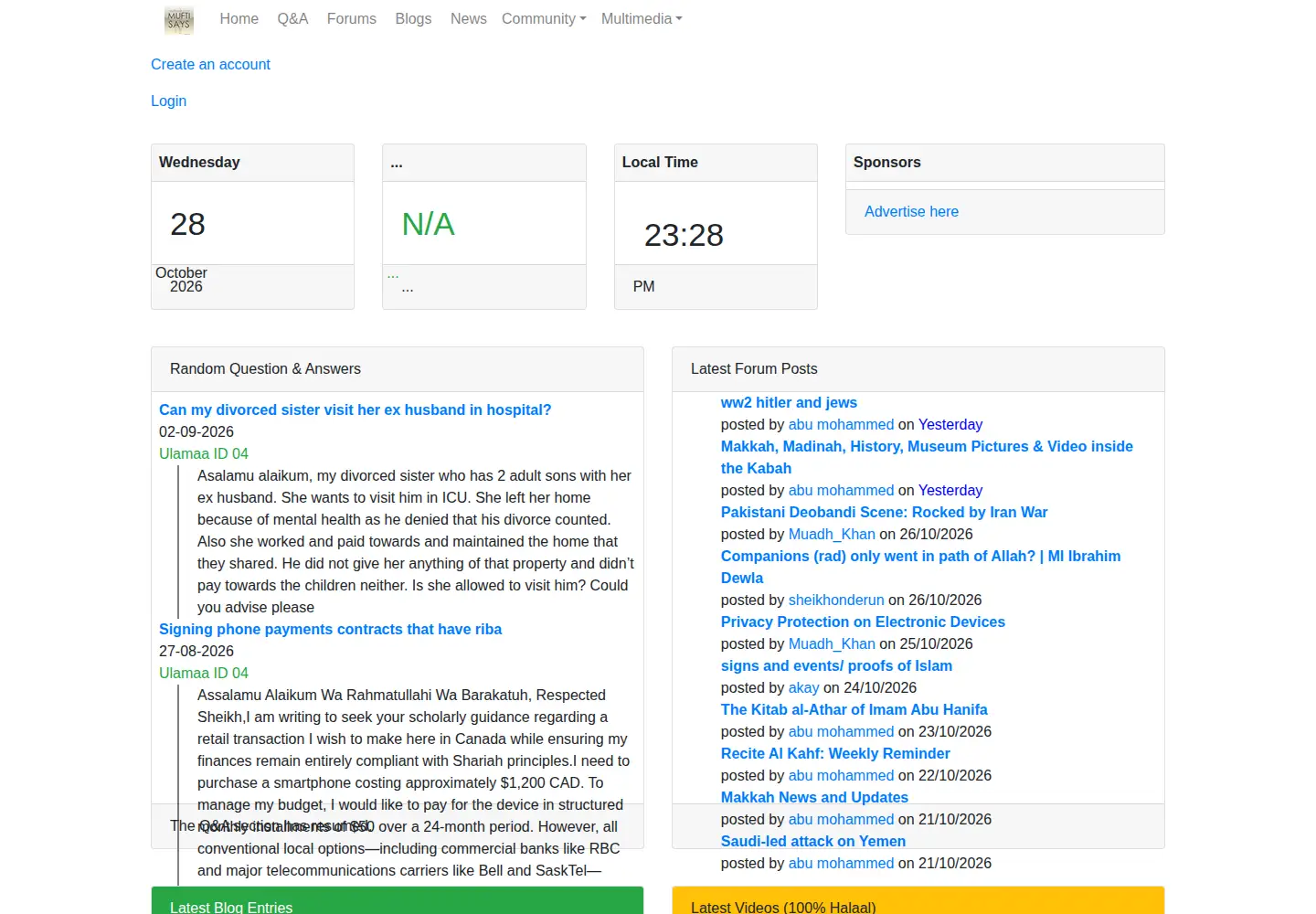Open the Advertise here sponsor link
The height and width of the screenshot is (914, 1316).
(911, 211)
